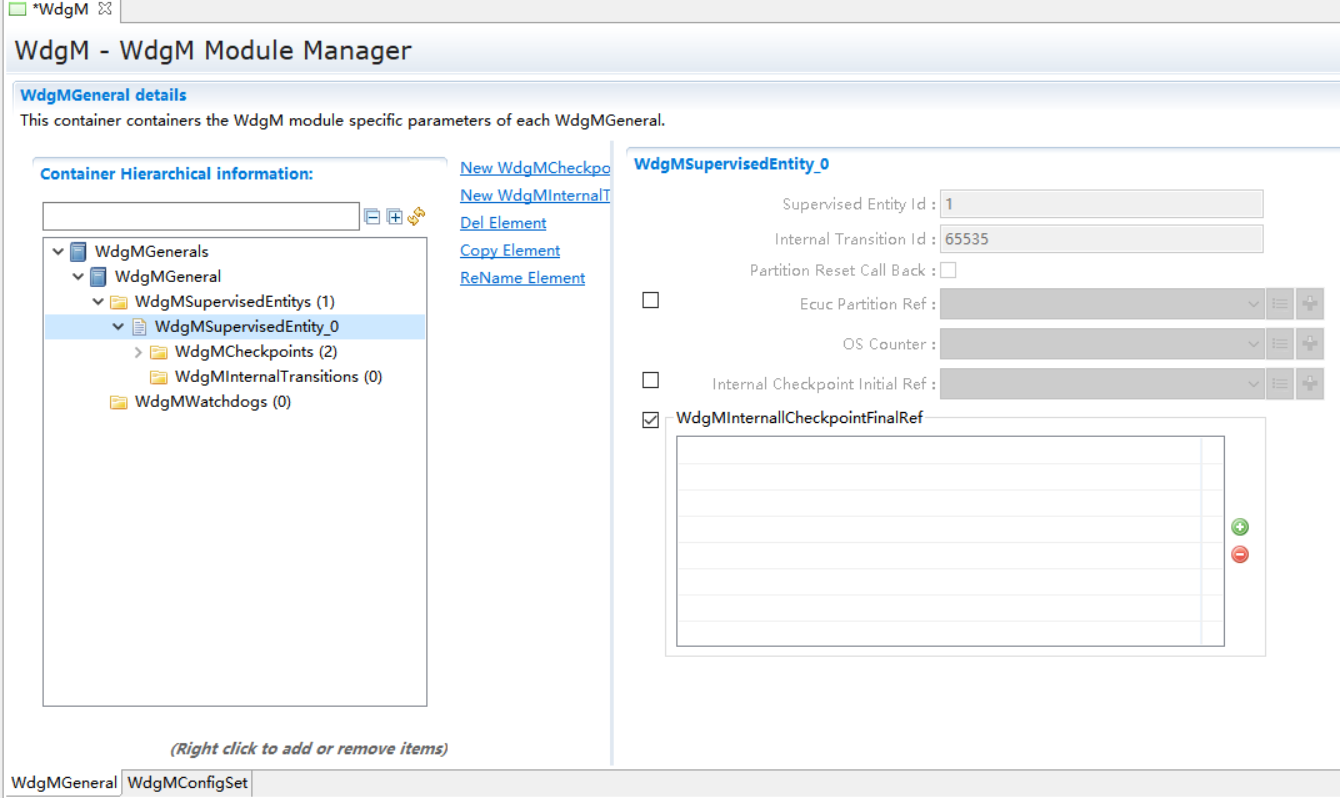Click the expand all tree icon
Image resolution: width=1340 pixels, height=798 pixels.
click(394, 217)
